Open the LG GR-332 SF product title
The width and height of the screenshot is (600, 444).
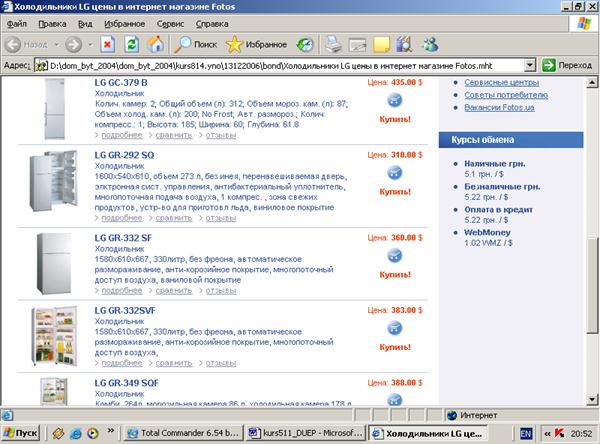(123, 238)
